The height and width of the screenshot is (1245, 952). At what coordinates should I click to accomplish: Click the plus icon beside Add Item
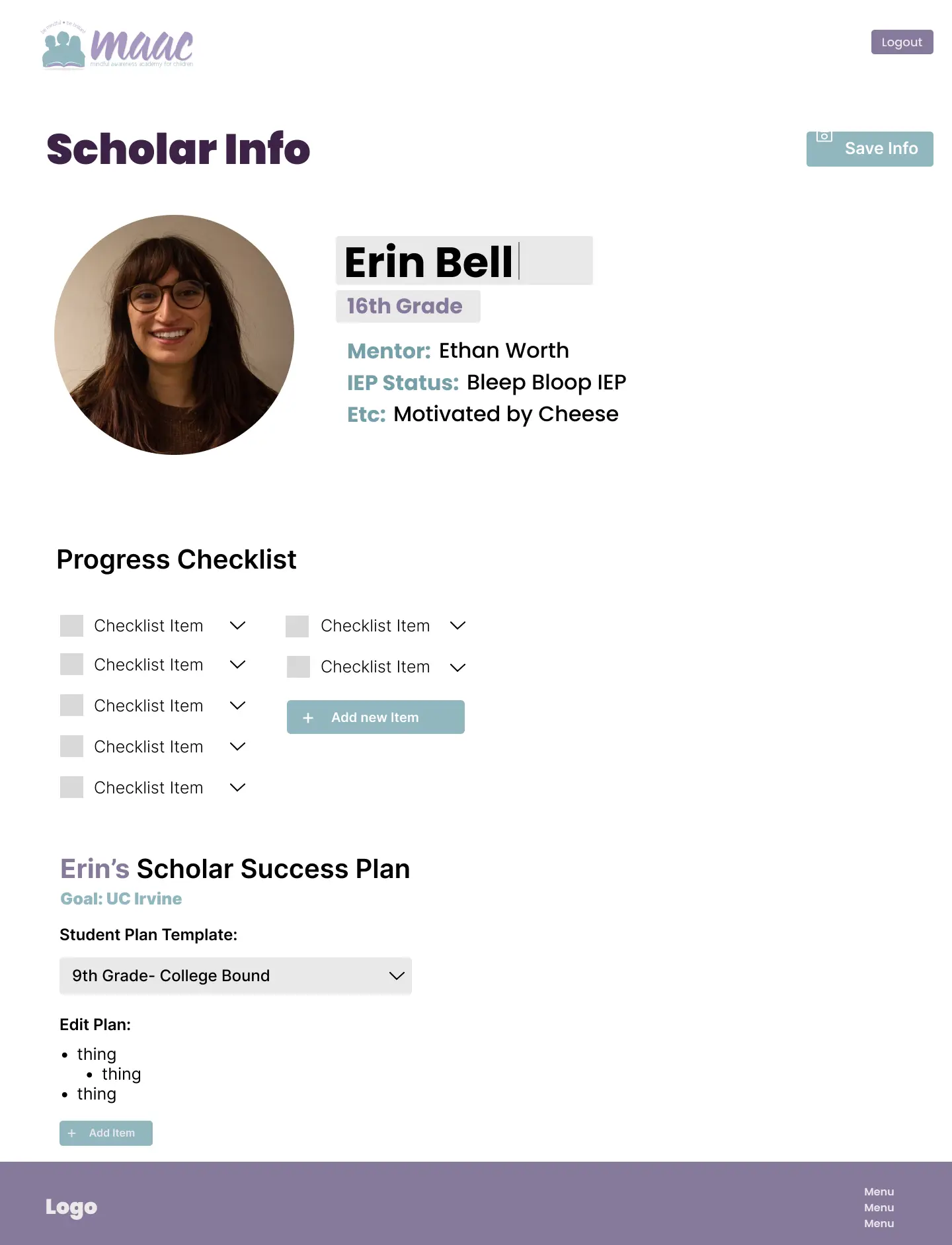click(x=72, y=1133)
